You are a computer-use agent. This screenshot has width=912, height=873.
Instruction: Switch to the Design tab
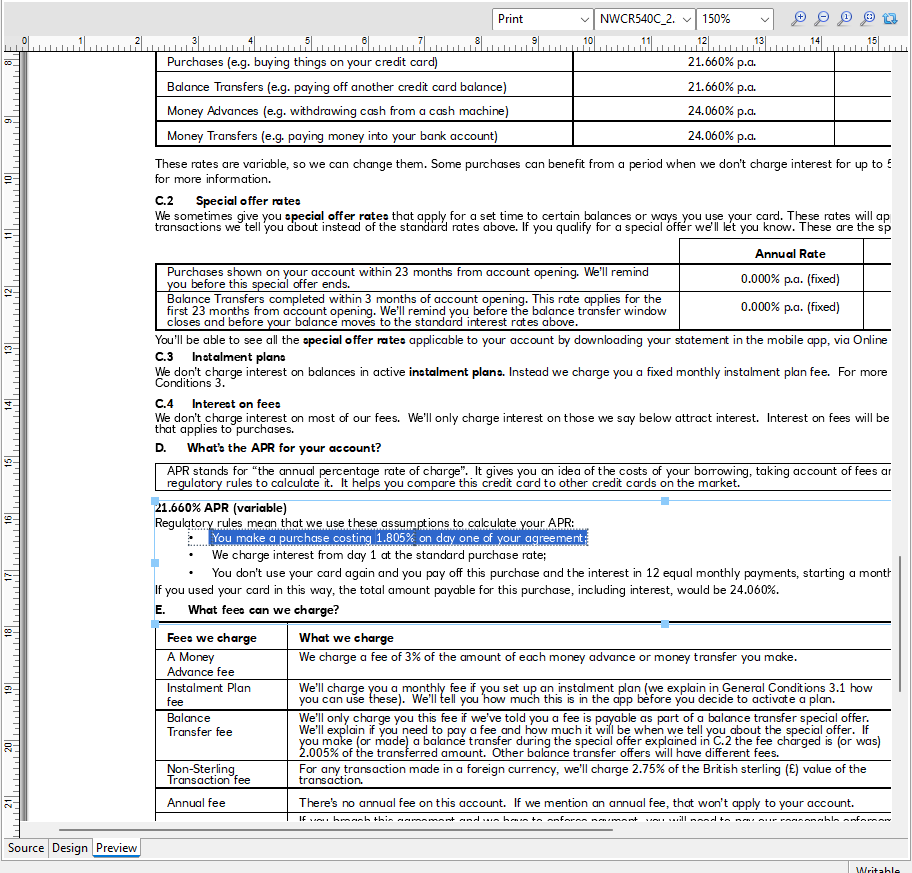click(70, 848)
